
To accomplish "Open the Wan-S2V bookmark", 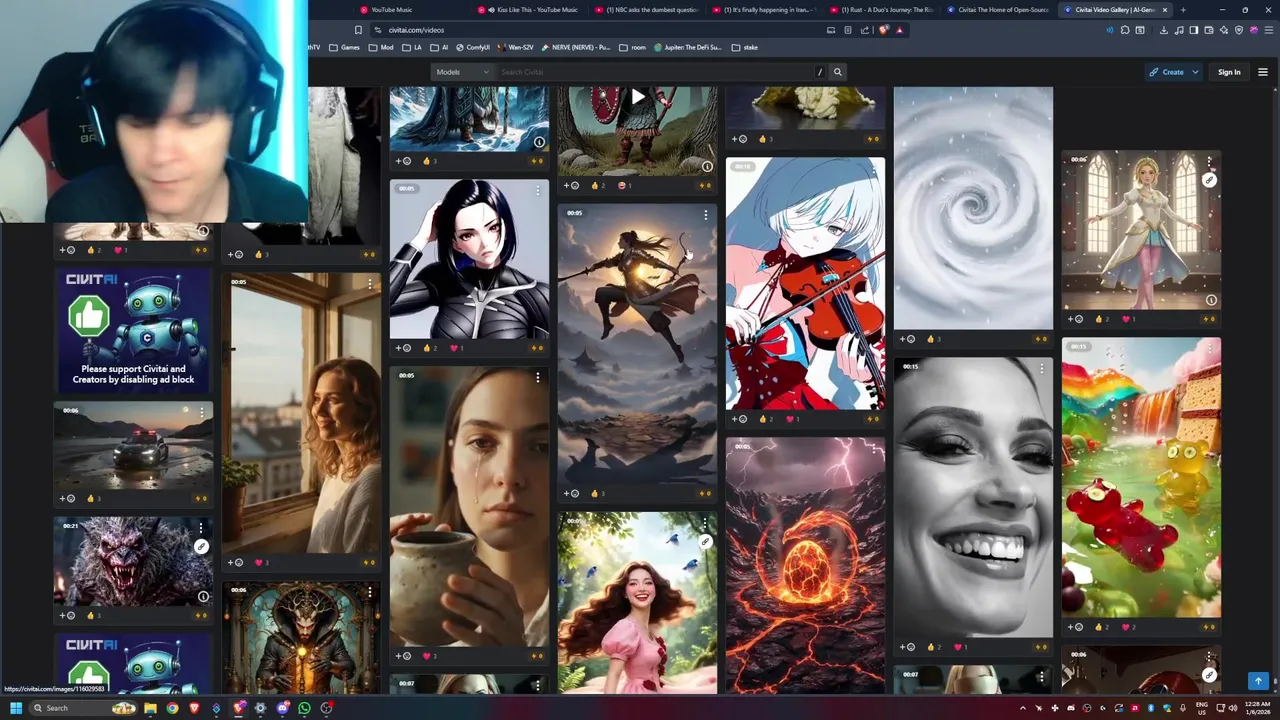I will 516,47.
